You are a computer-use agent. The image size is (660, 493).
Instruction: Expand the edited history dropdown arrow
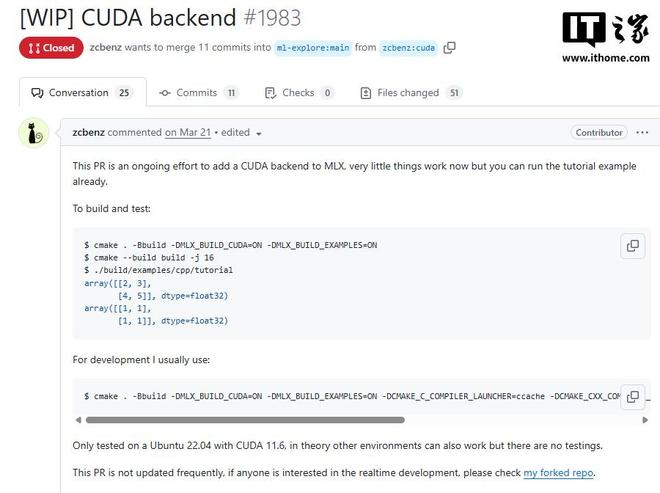[259, 133]
